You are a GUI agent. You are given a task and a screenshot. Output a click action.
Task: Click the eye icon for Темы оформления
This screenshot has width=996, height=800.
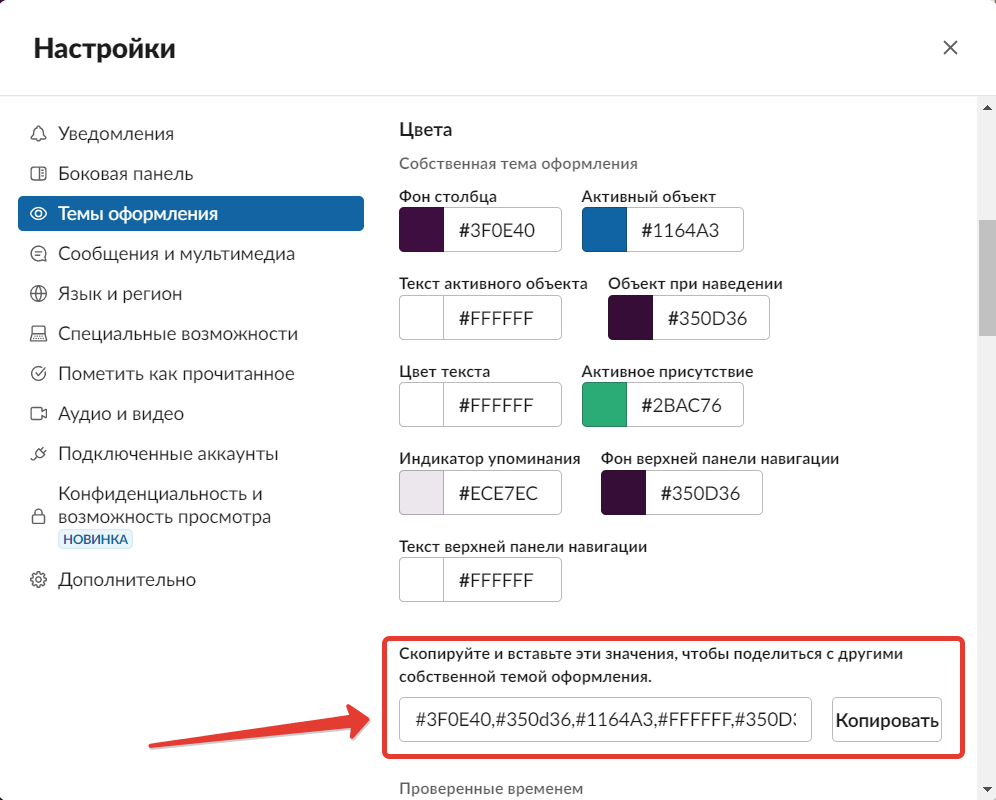[x=39, y=214]
